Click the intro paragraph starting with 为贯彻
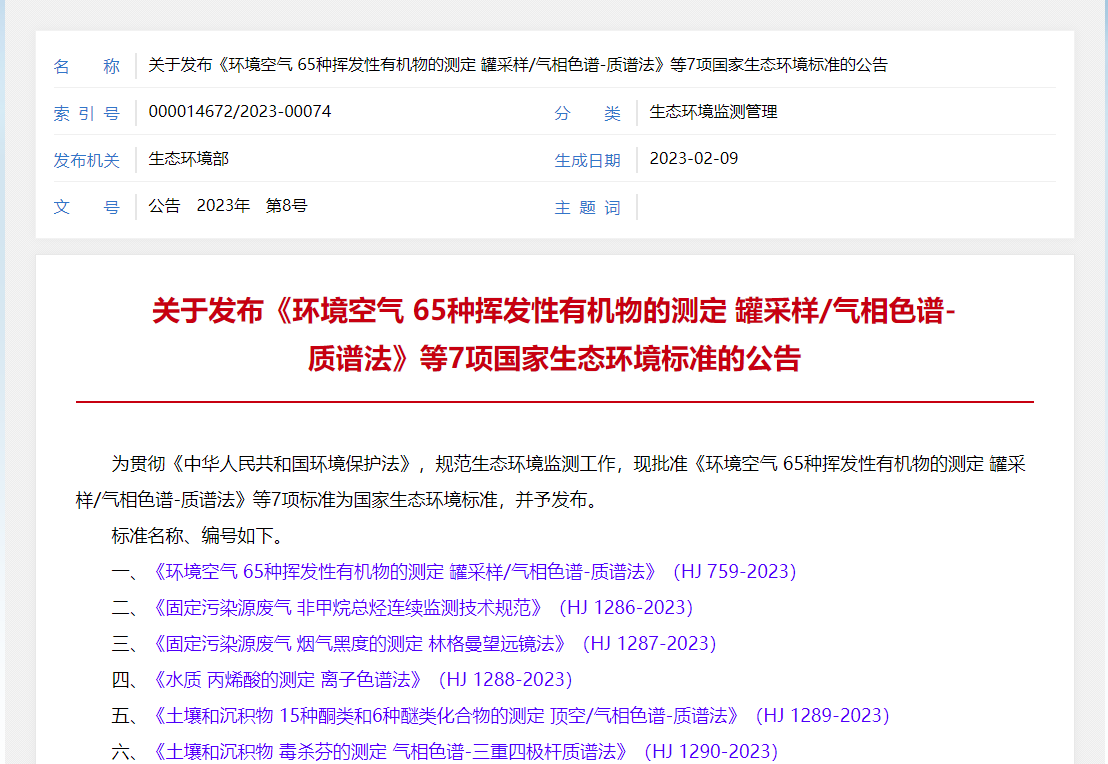 pos(554,481)
